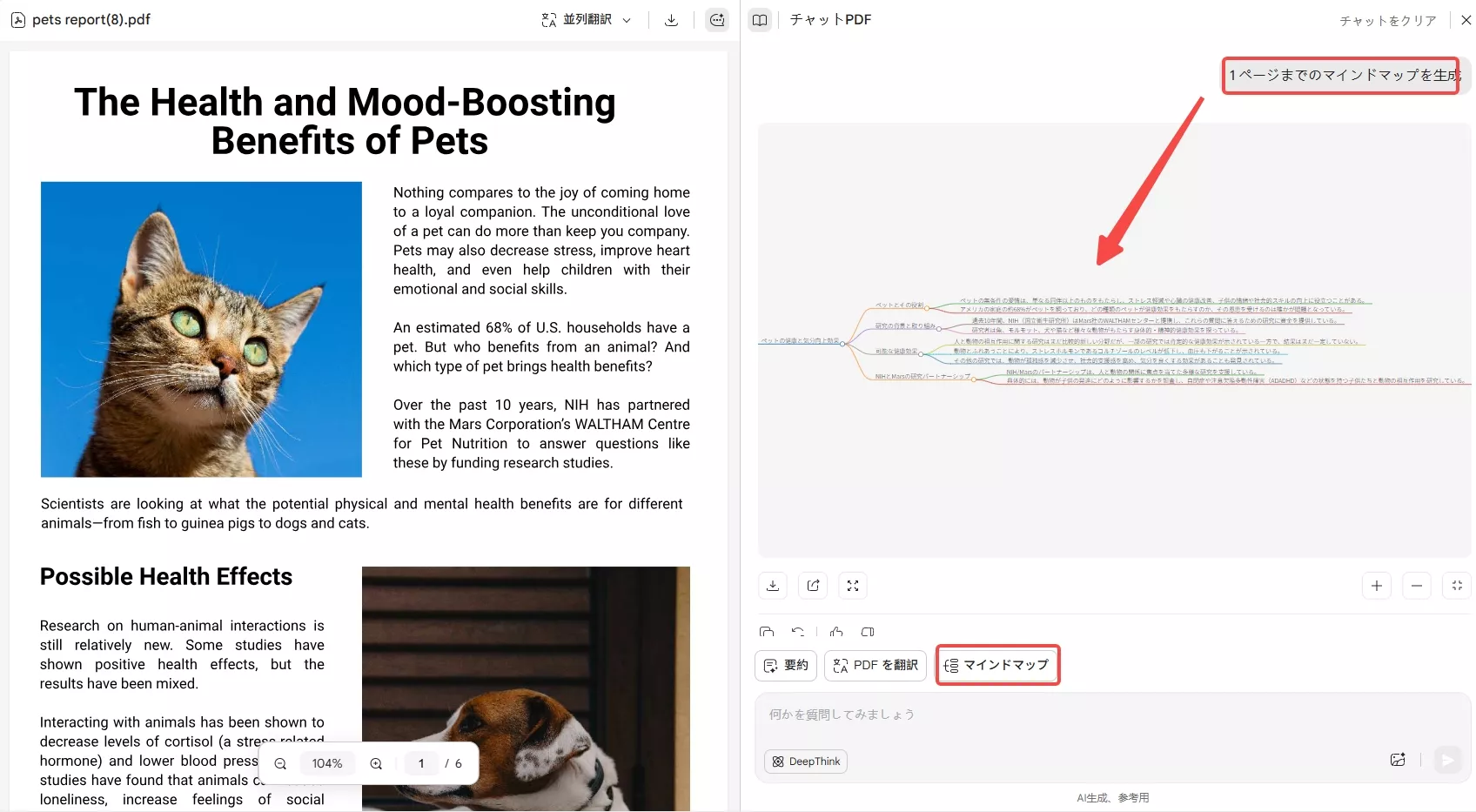Click the paragraph starting 'Scientists are looking'
This screenshot has width=1476, height=812.
click(362, 513)
